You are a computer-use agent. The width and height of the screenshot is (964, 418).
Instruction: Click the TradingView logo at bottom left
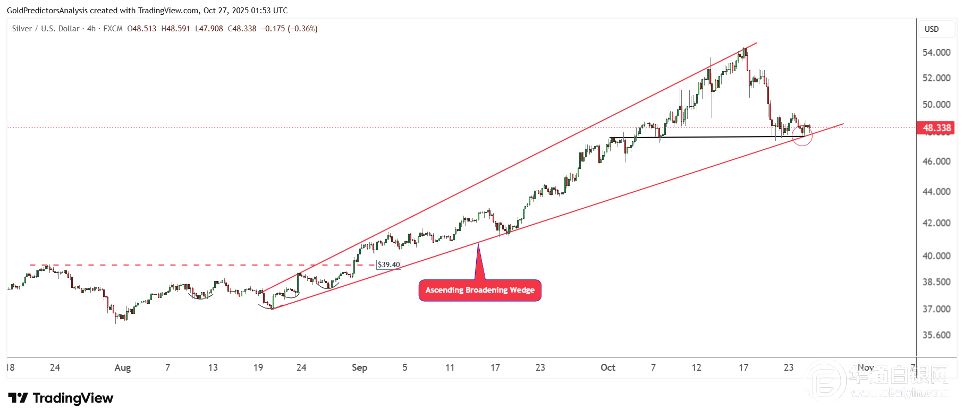coord(62,398)
